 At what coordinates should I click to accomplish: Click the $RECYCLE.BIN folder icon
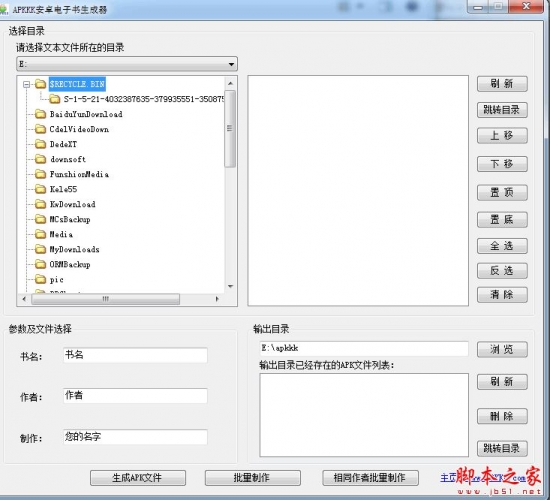(41, 84)
